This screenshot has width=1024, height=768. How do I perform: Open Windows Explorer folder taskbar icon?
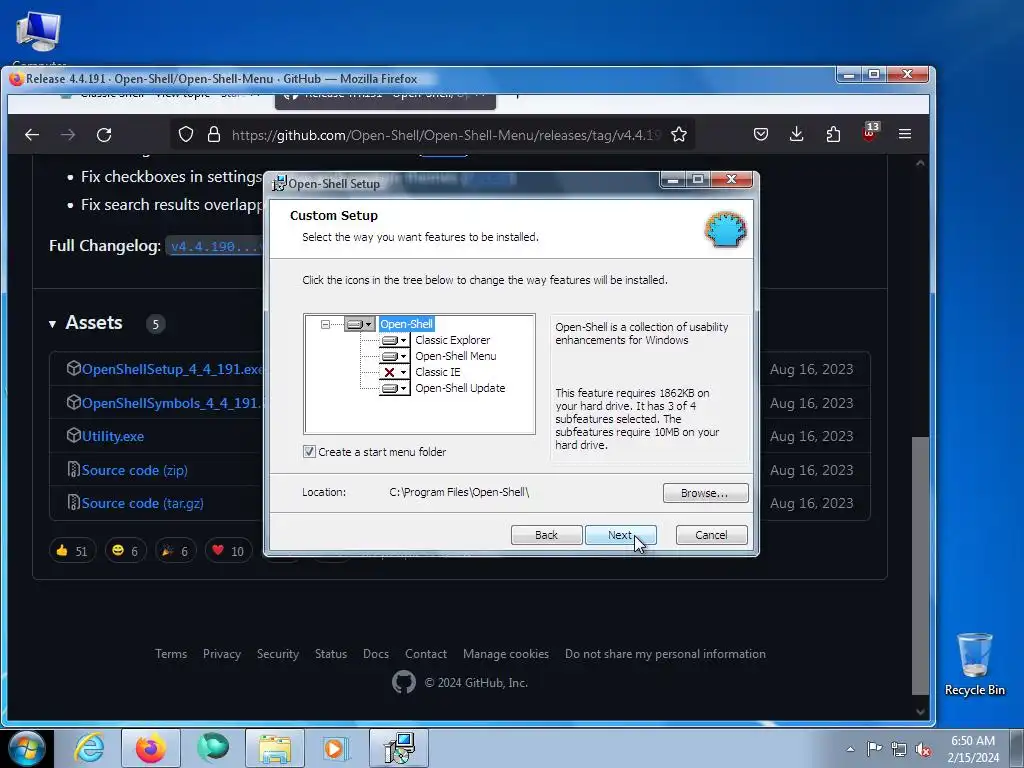pyautogui.click(x=275, y=748)
